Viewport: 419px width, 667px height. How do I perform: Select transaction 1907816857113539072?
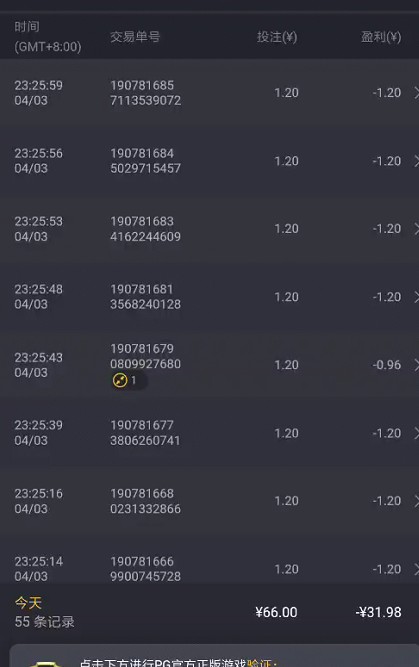[145, 93]
